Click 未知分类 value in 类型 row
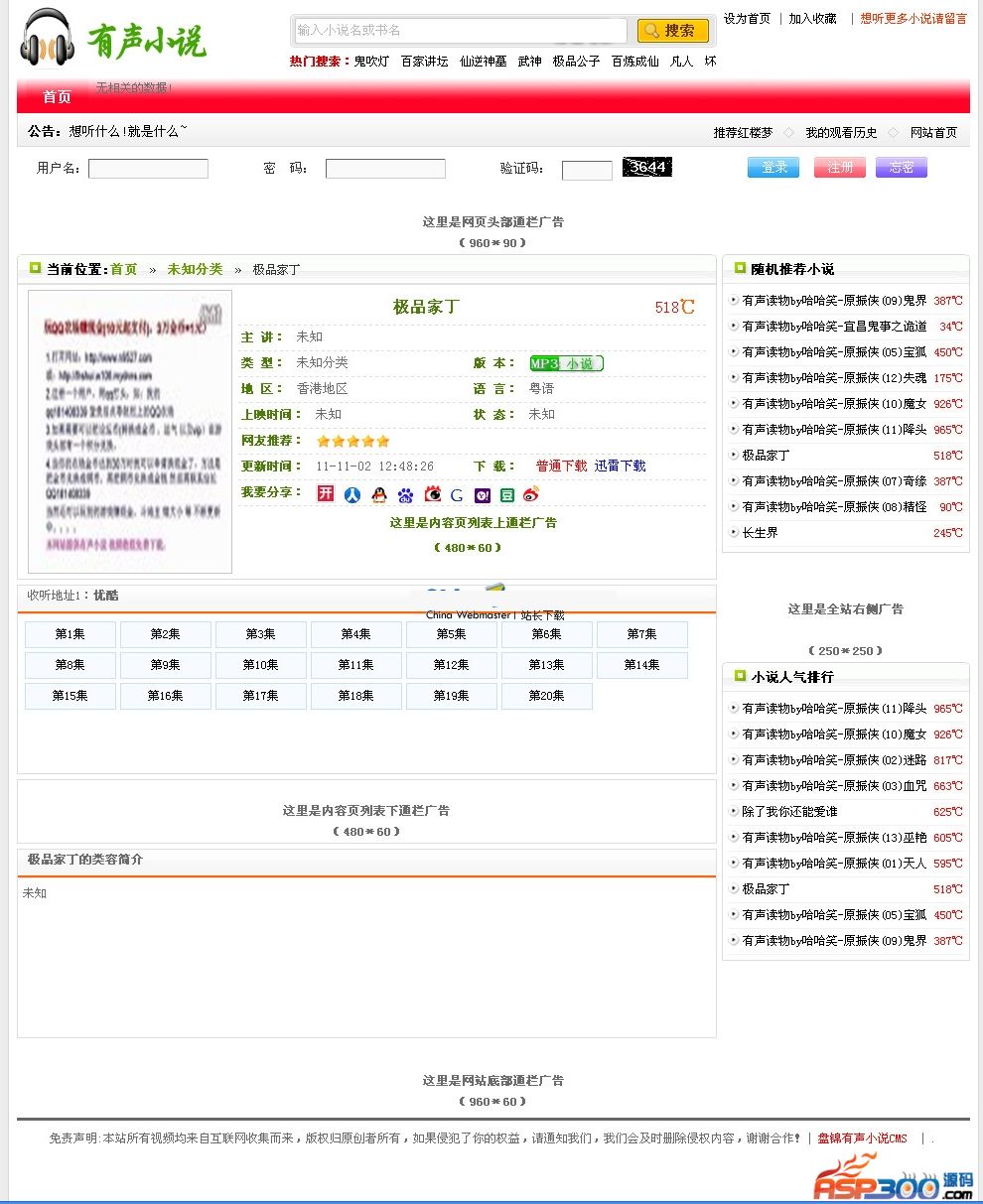This screenshot has height=1204, width=983. pyautogui.click(x=322, y=363)
